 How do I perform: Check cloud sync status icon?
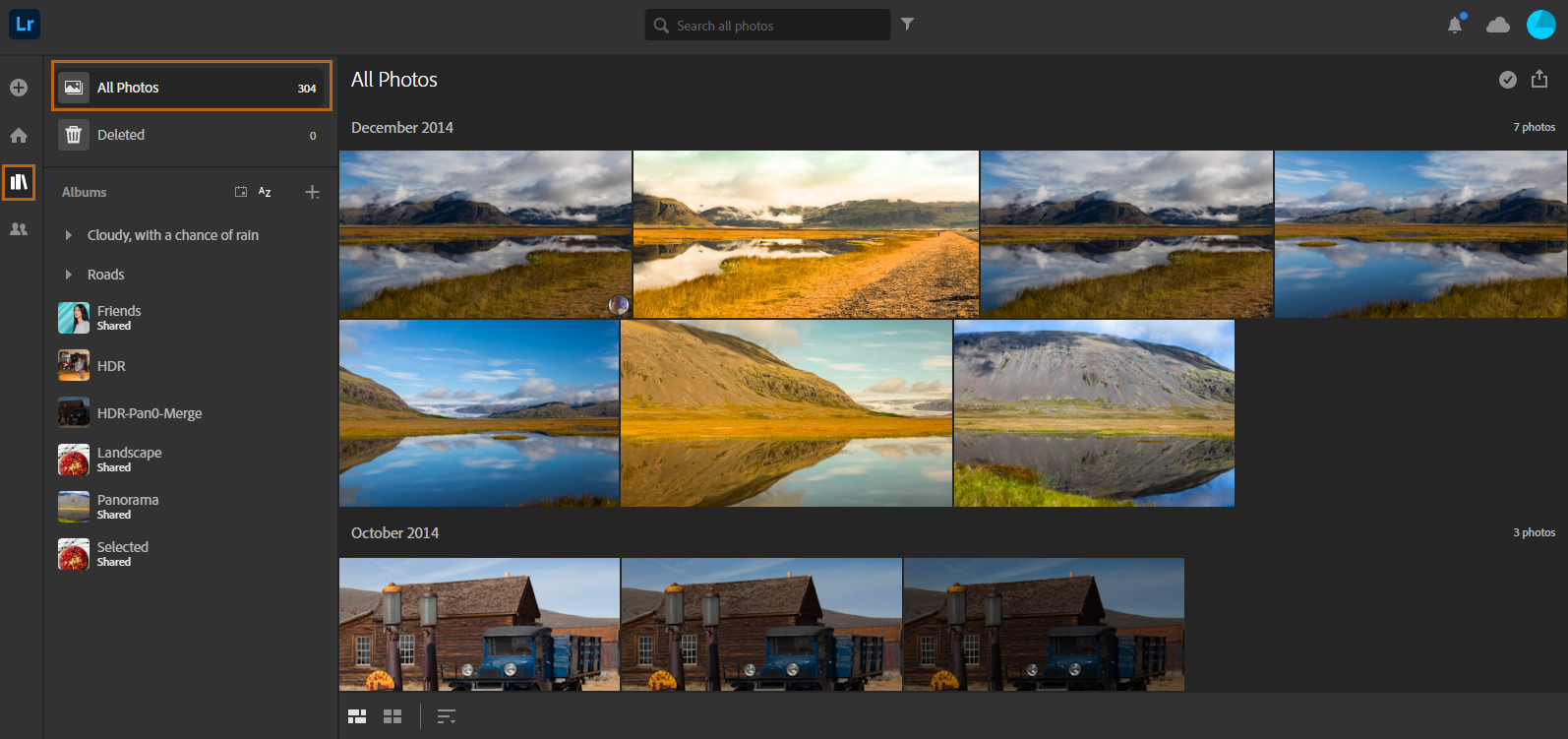1498,25
